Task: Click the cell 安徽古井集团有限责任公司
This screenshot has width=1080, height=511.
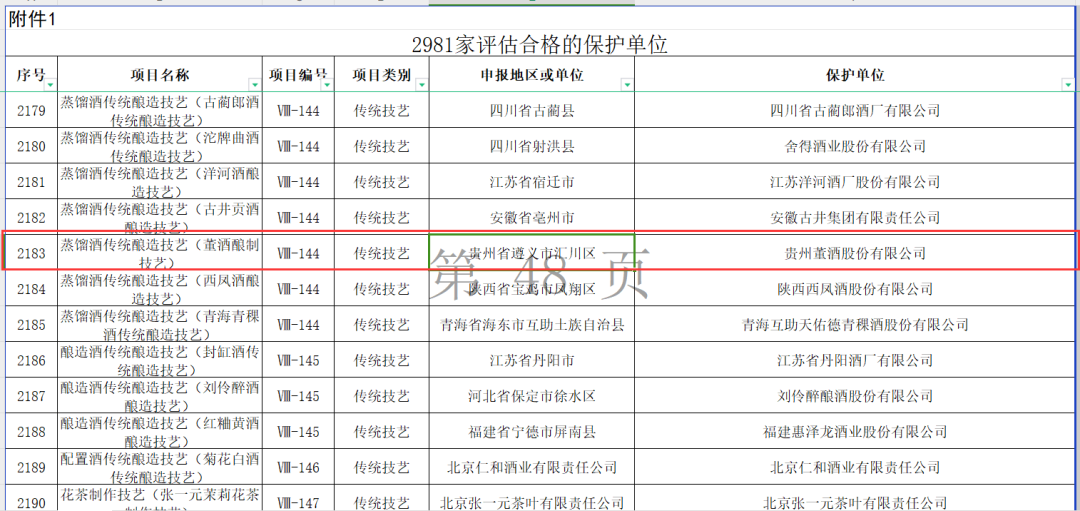Action: pos(854,218)
